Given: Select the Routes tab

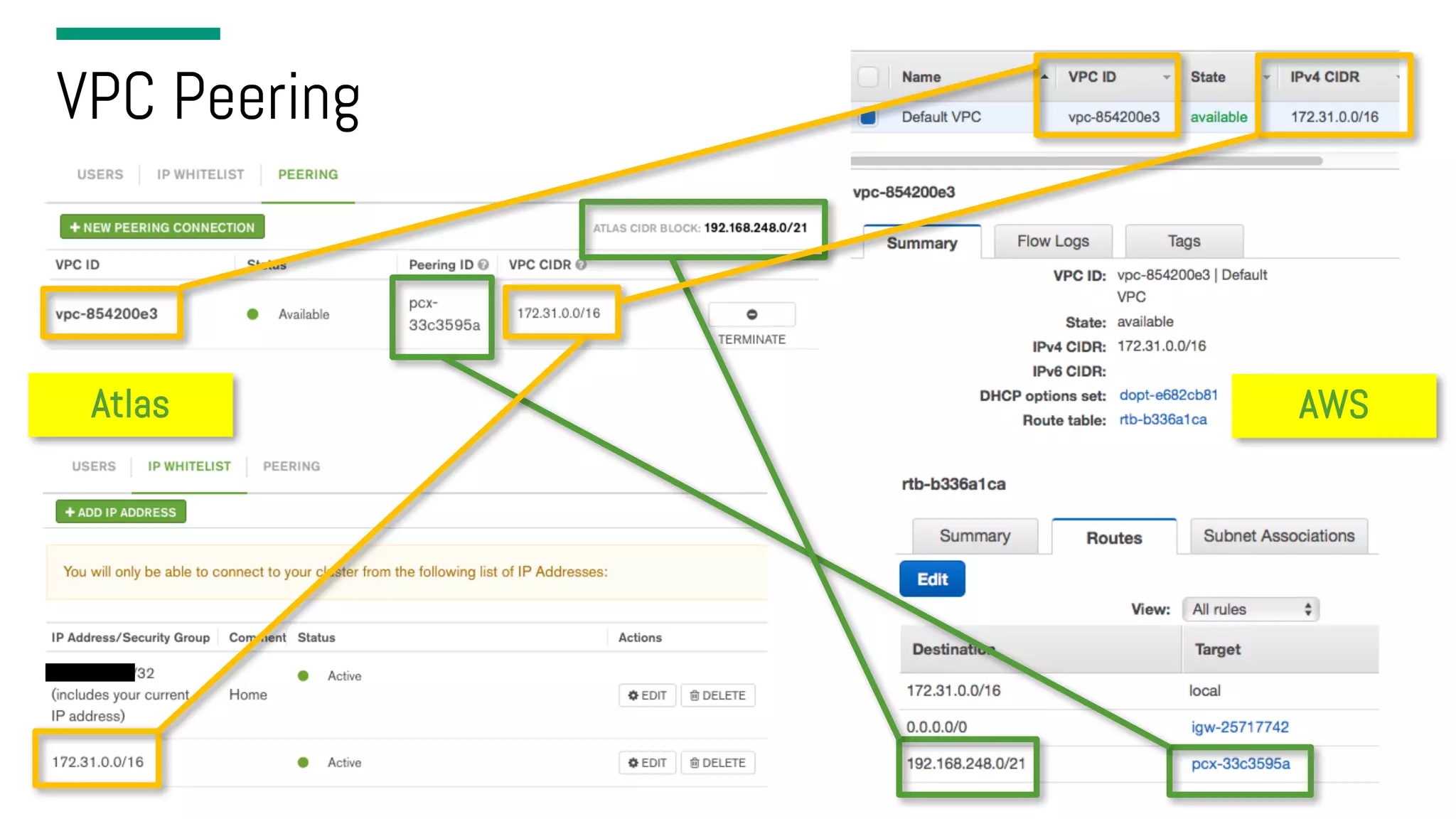Looking at the screenshot, I should (x=1114, y=537).
